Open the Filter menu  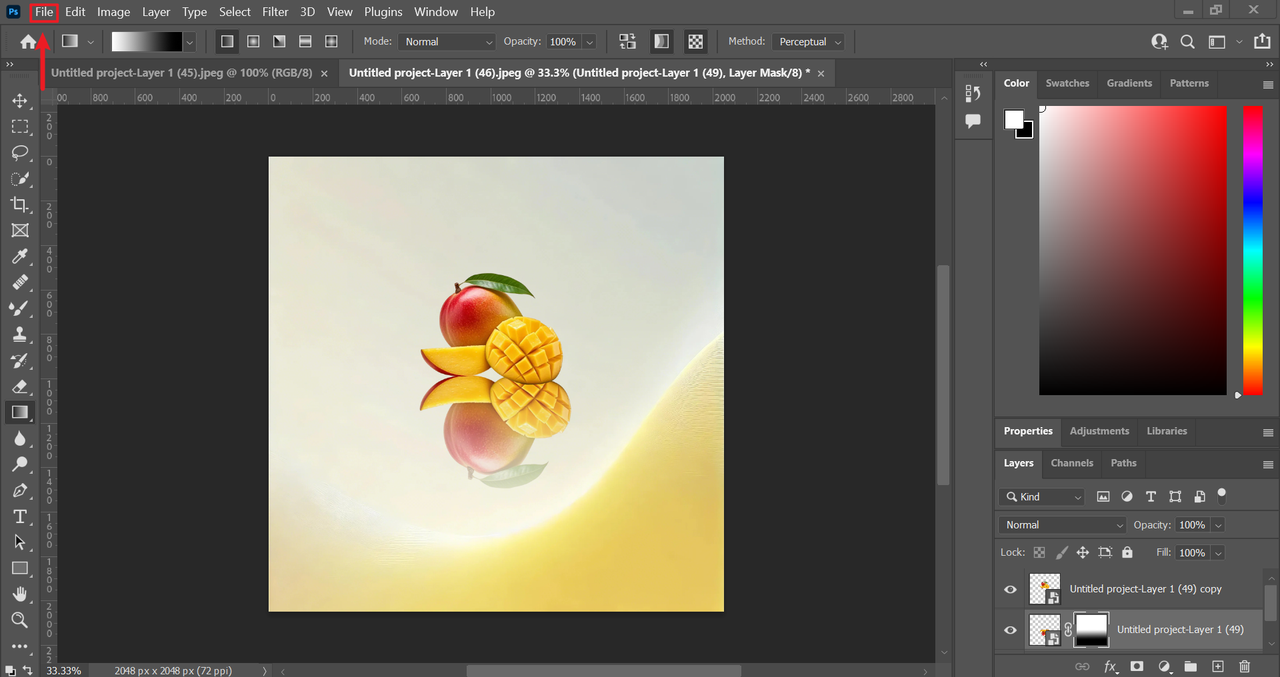[x=275, y=12]
